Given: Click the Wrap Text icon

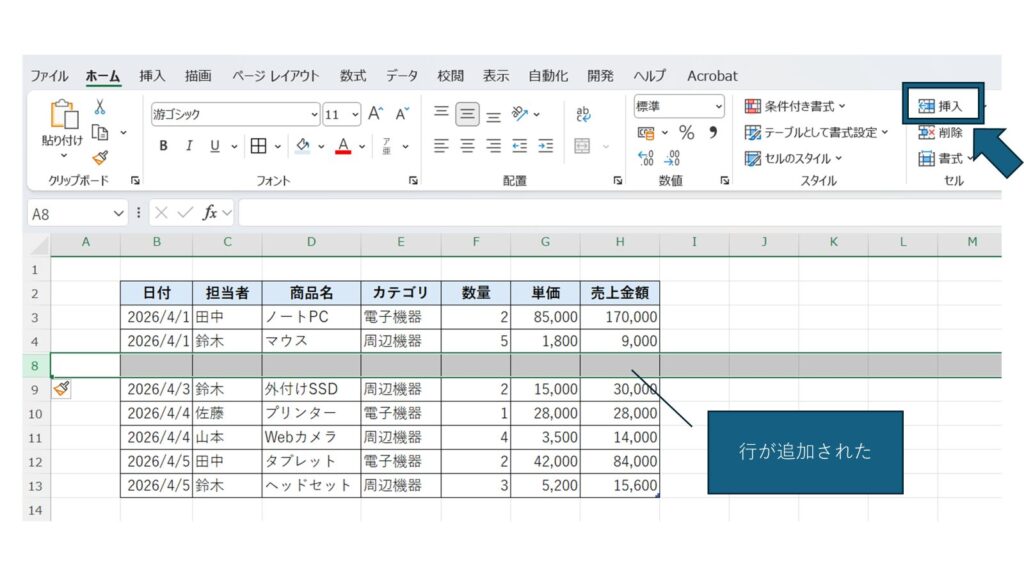Looking at the screenshot, I should [584, 114].
